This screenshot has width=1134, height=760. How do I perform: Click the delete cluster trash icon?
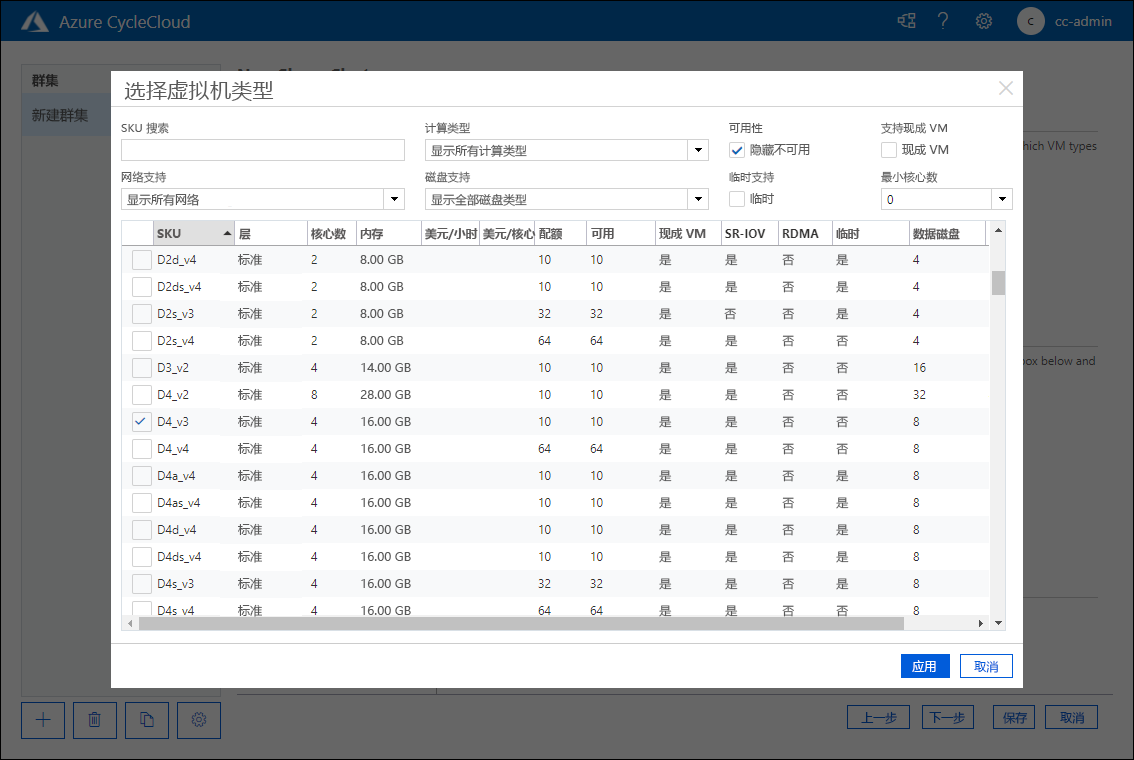(x=95, y=720)
